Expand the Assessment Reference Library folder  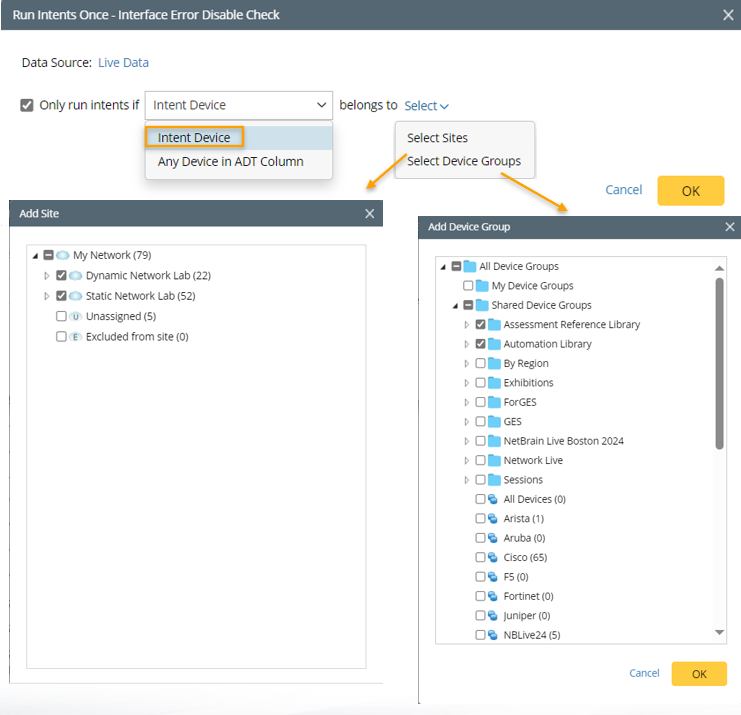[466, 325]
